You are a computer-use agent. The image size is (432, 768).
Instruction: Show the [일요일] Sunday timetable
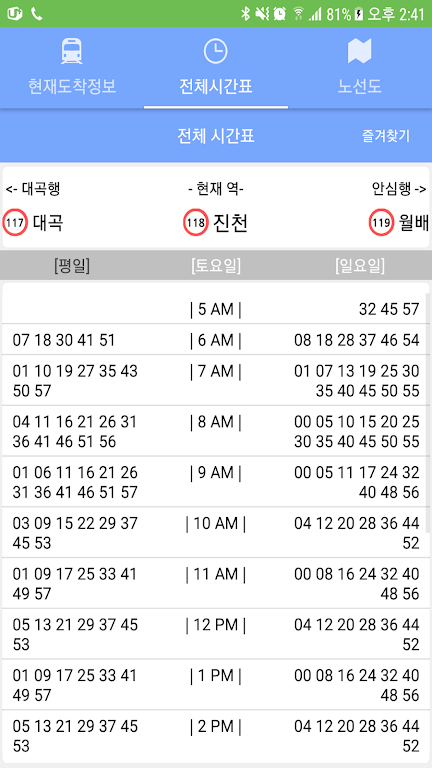click(x=360, y=266)
